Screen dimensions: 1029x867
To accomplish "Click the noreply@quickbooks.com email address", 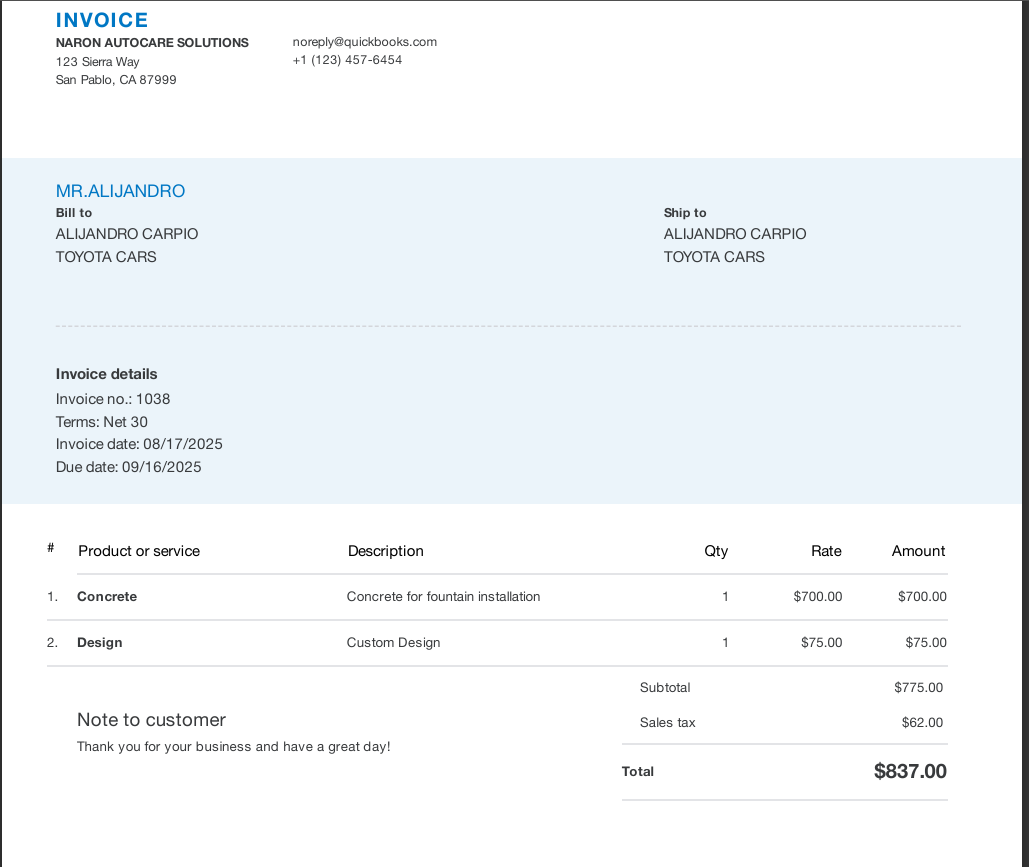I will click(x=364, y=42).
